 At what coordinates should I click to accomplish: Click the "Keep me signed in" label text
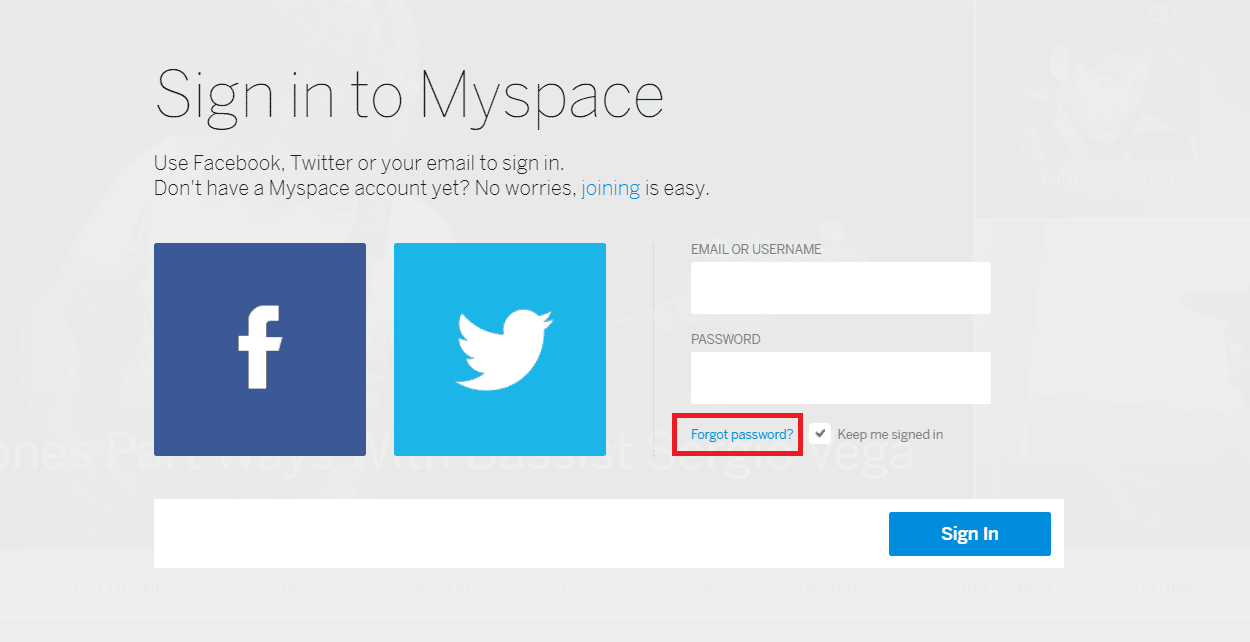click(x=890, y=434)
